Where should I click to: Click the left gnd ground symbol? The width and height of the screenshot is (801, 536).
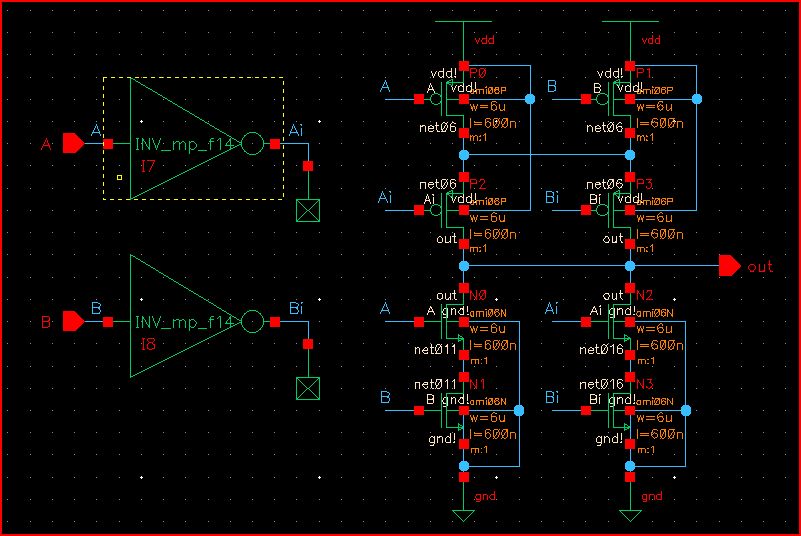[462, 514]
